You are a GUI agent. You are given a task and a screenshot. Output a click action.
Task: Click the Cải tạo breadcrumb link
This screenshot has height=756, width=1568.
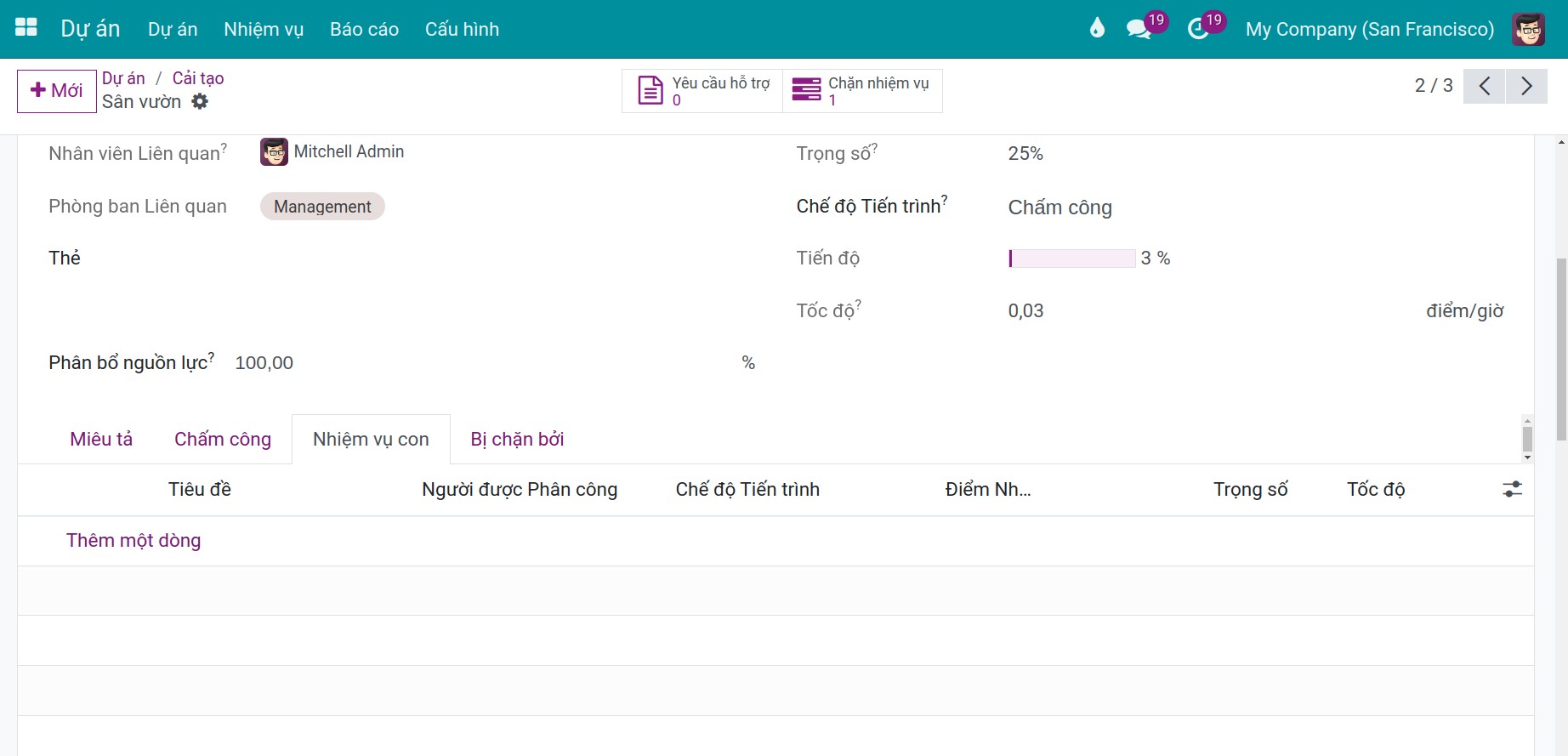[198, 78]
